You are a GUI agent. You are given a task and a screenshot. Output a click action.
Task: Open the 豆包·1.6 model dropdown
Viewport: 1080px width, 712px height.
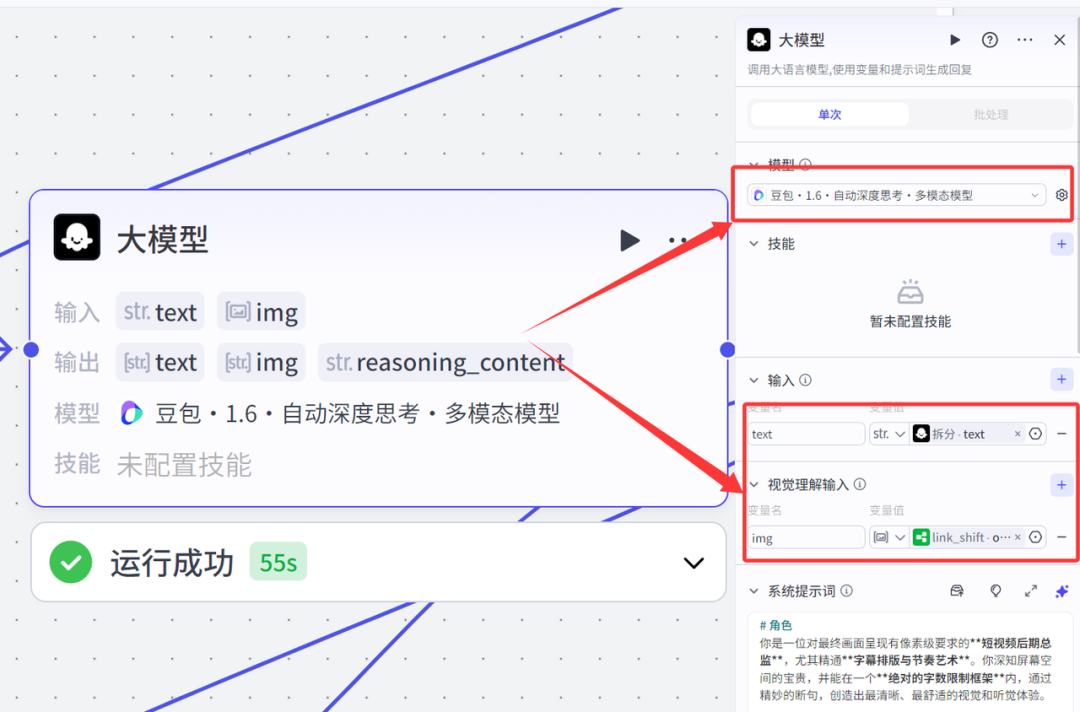(x=897, y=196)
